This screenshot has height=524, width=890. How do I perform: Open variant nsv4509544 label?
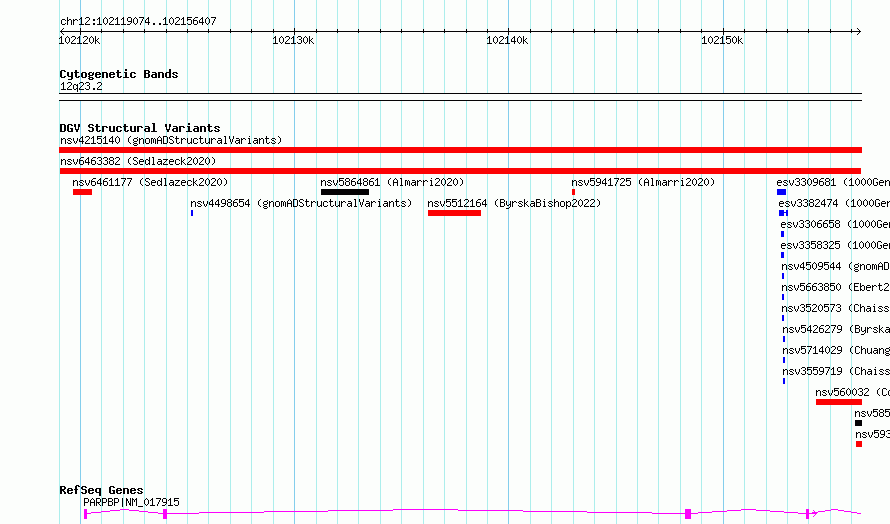836,266
